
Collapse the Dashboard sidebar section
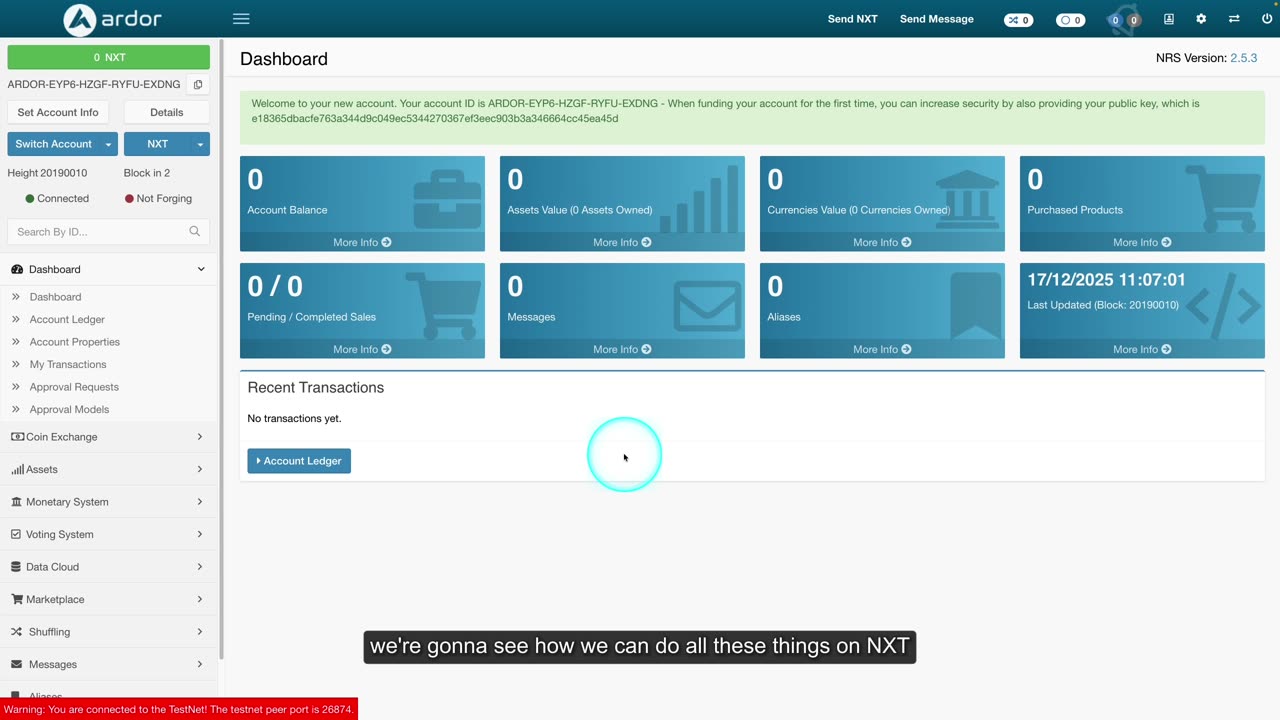click(108, 269)
